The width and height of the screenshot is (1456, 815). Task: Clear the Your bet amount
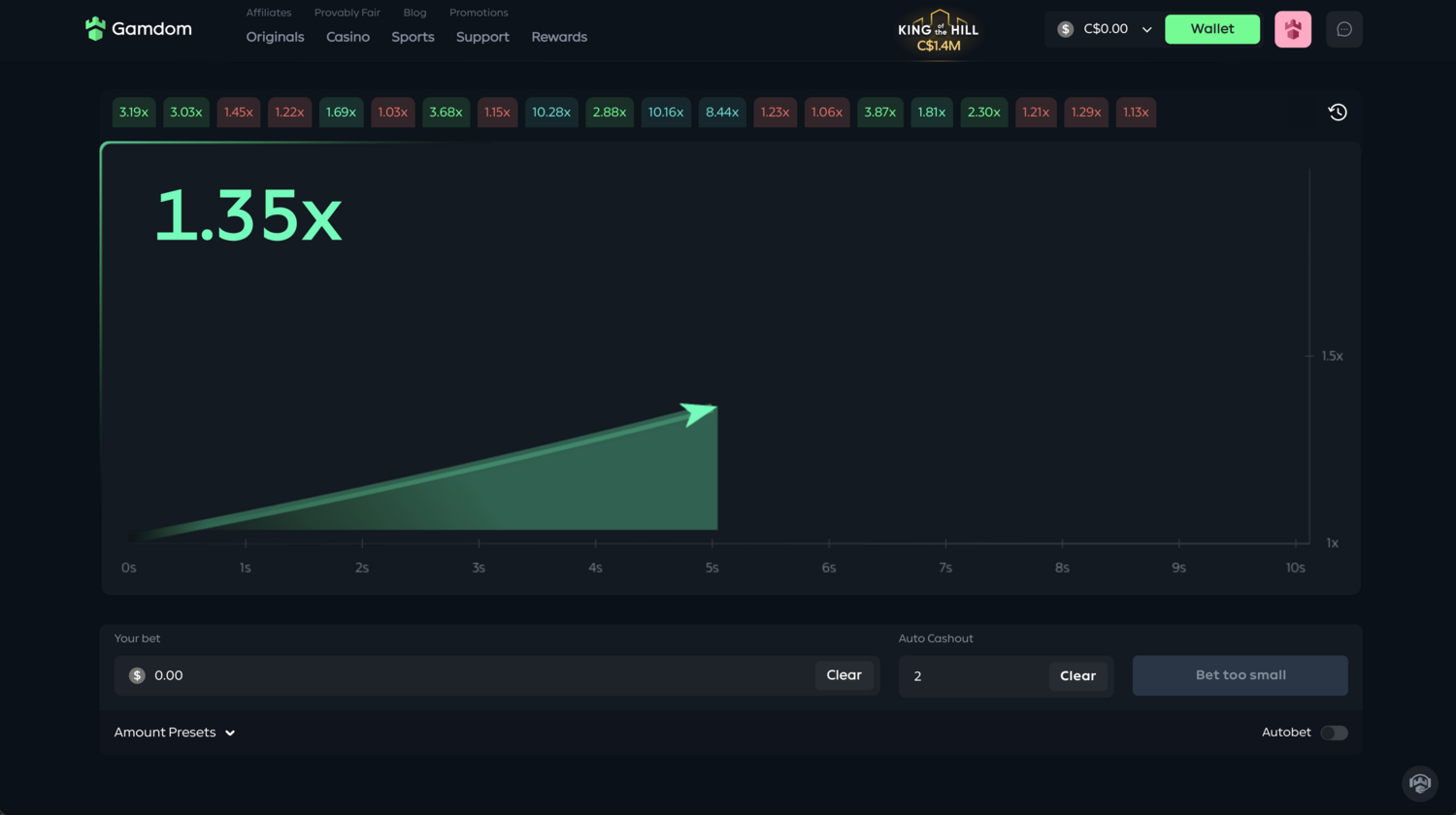point(844,675)
